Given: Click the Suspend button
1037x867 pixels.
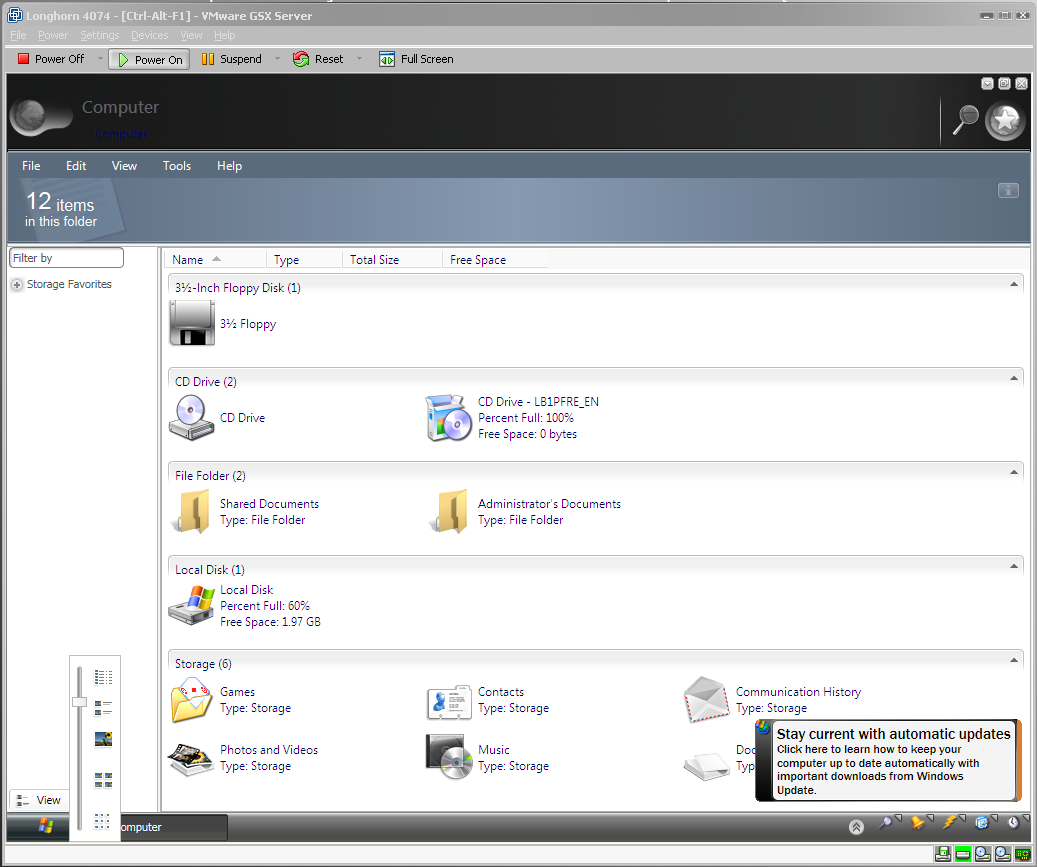Looking at the screenshot, I should click(x=231, y=59).
